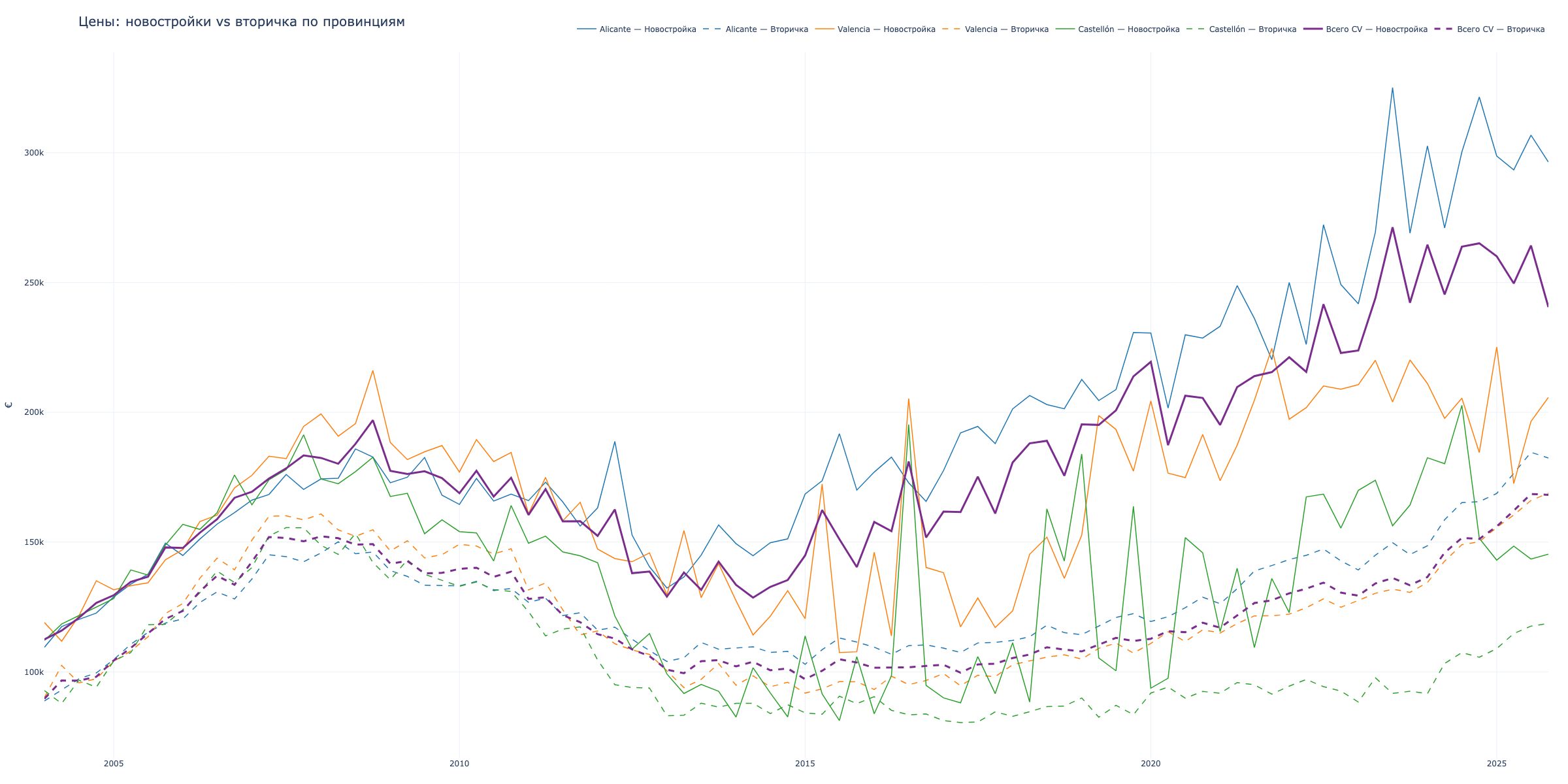The height and width of the screenshot is (784, 1568).
Task: Click the 300k y-axis tick label
Action: pyautogui.click(x=34, y=153)
